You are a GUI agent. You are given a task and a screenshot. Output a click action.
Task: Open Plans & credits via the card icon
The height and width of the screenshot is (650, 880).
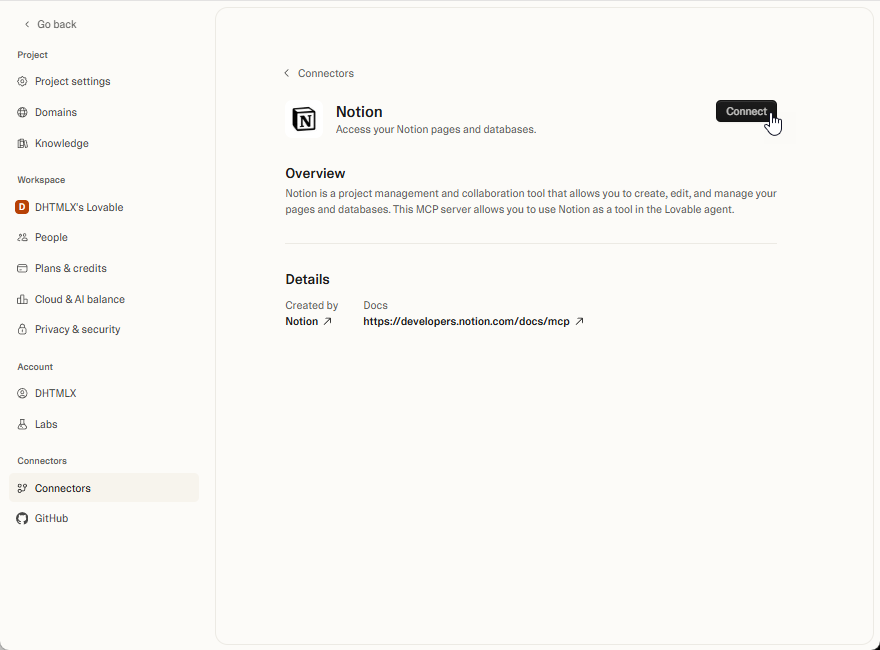[22, 268]
